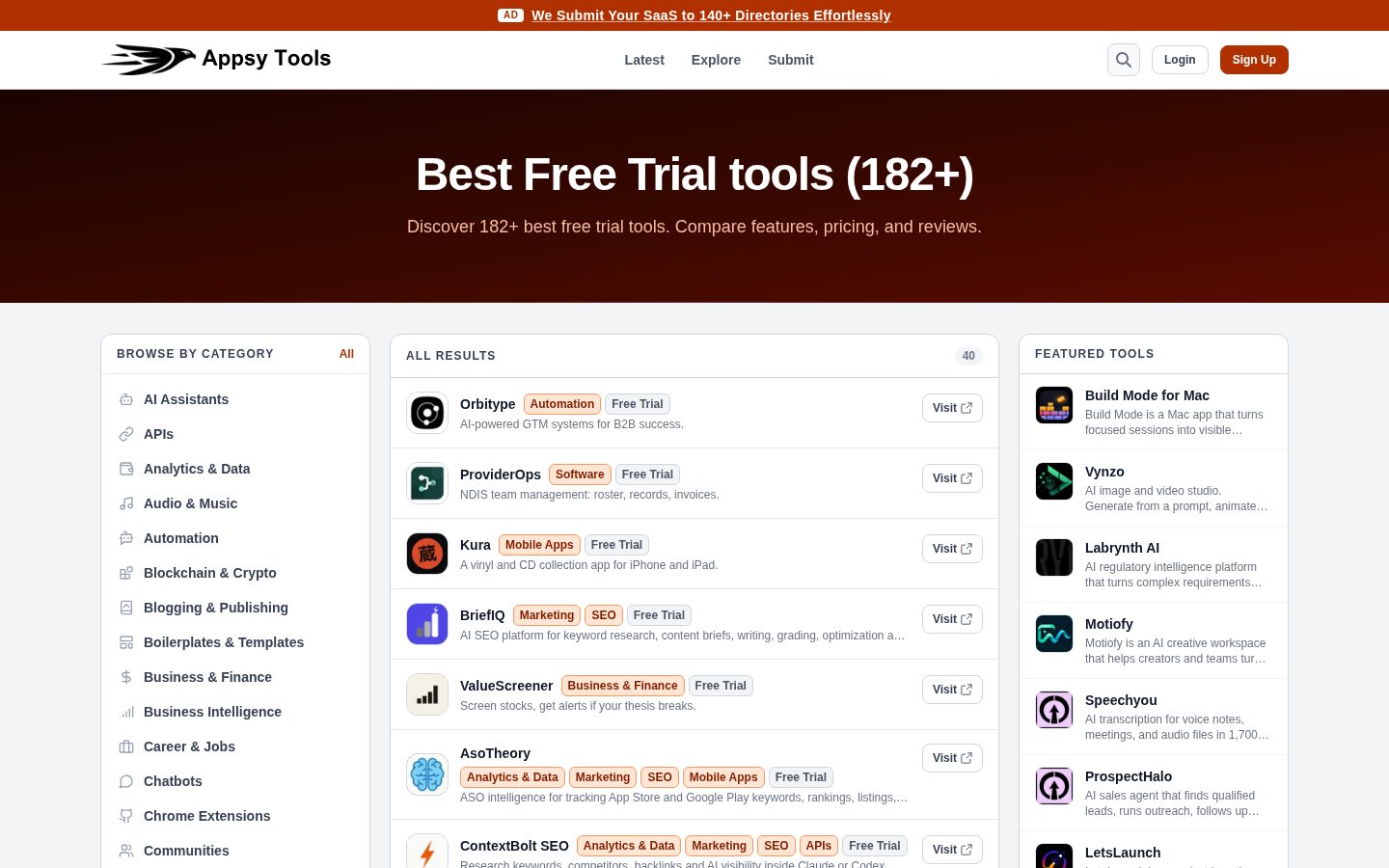Open the ValueScreener title link
This screenshot has width=1389, height=868.
click(506, 686)
